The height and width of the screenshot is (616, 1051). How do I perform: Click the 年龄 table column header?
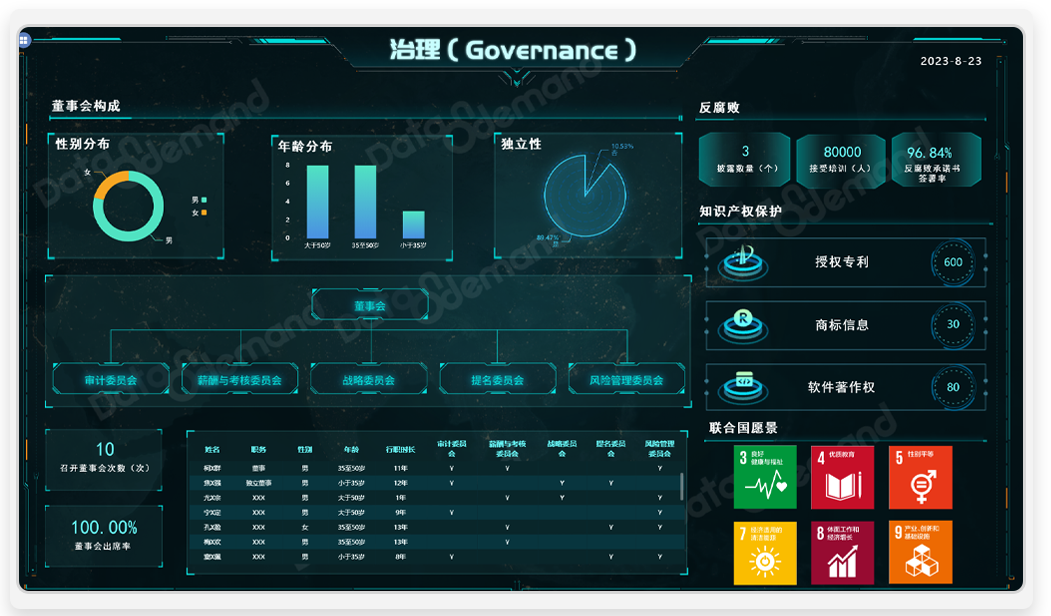[x=351, y=450]
